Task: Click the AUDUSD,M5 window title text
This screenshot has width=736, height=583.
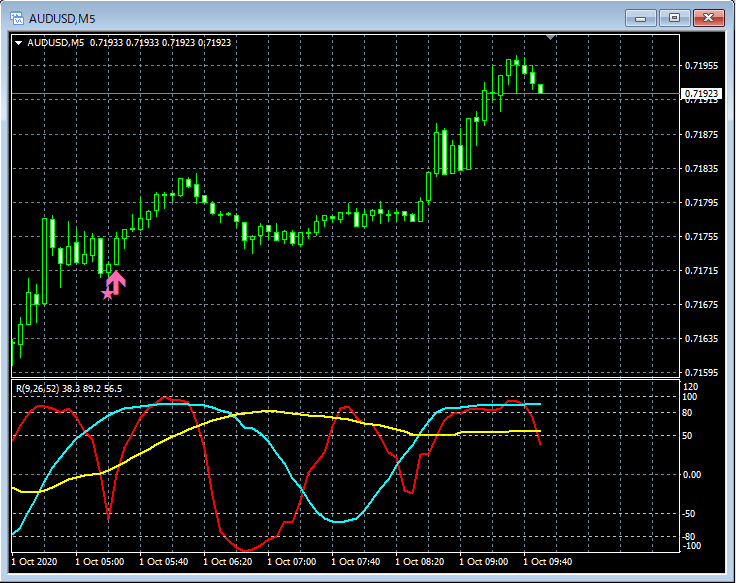Action: [x=62, y=19]
